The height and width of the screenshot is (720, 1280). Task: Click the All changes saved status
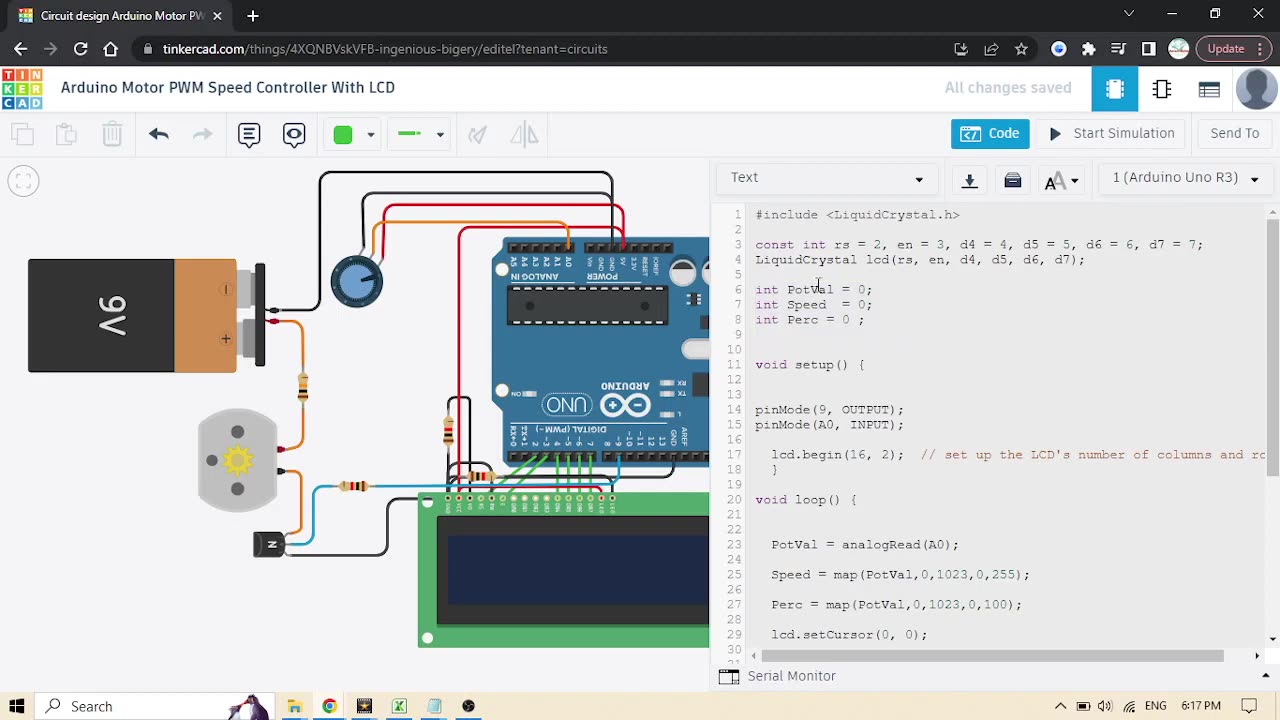tap(1008, 88)
